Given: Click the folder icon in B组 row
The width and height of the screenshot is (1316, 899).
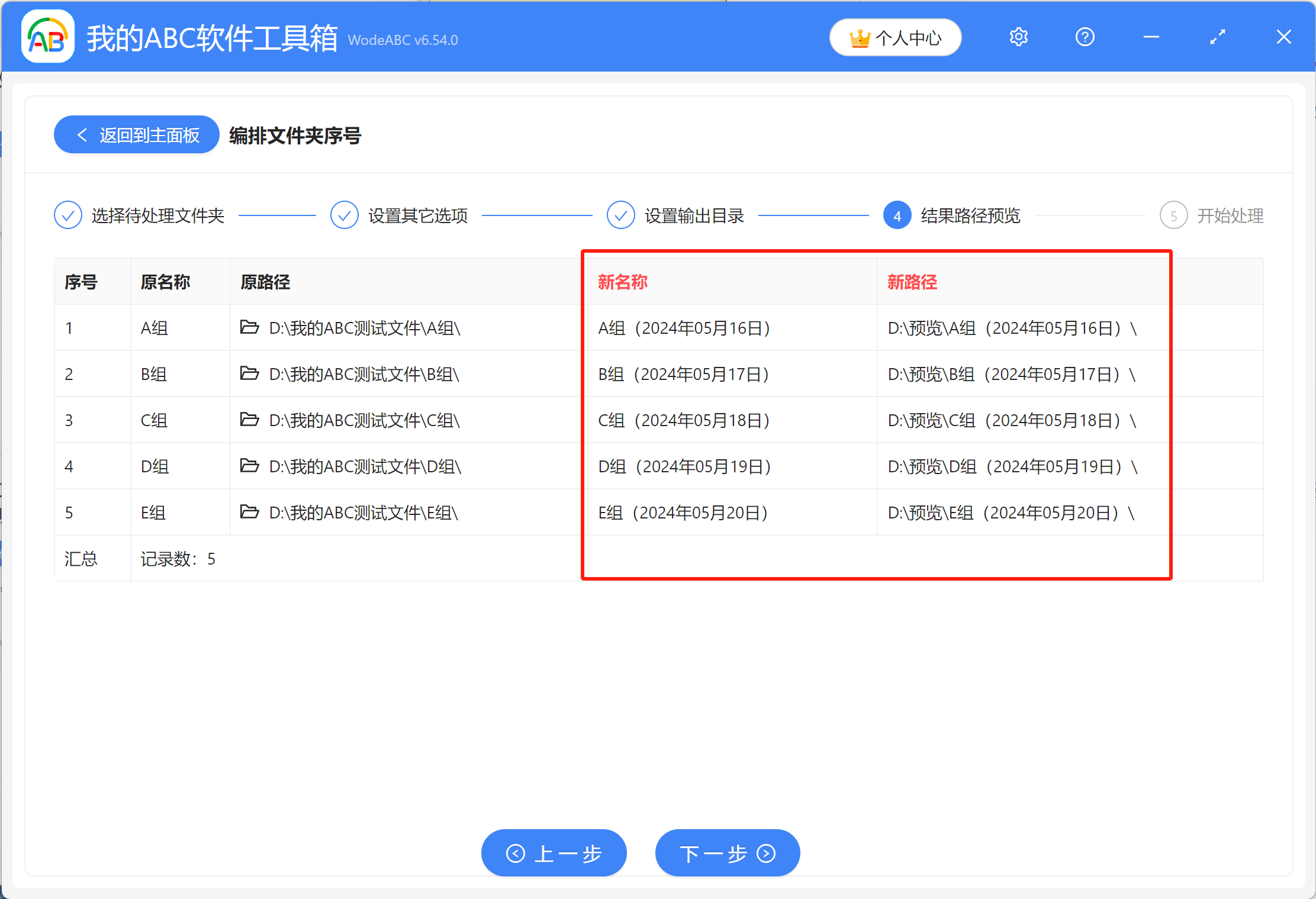Looking at the screenshot, I should (x=250, y=373).
